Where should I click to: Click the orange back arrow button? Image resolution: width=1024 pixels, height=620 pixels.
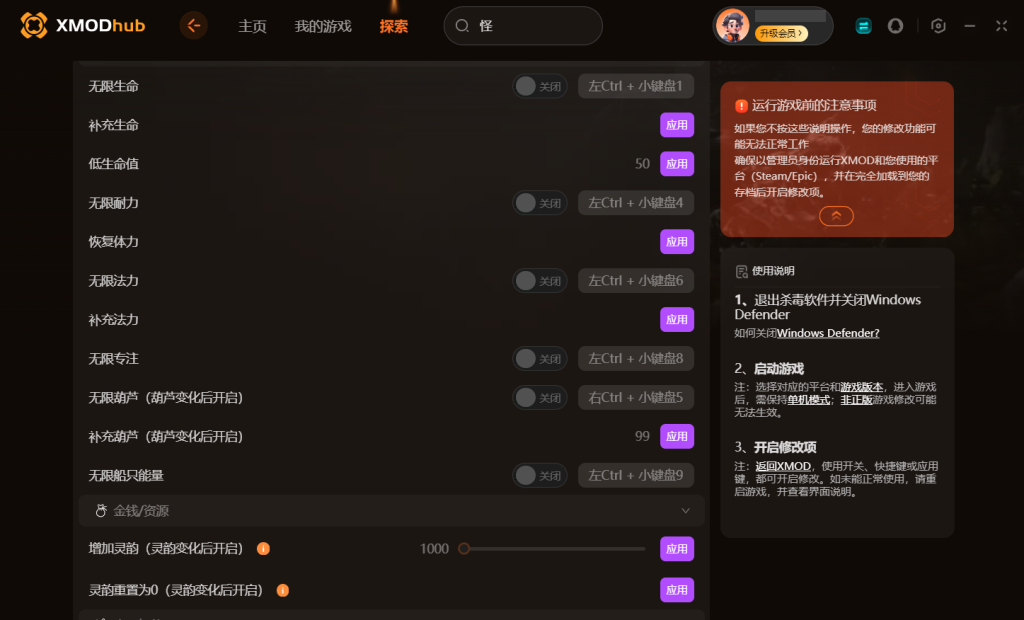point(193,25)
